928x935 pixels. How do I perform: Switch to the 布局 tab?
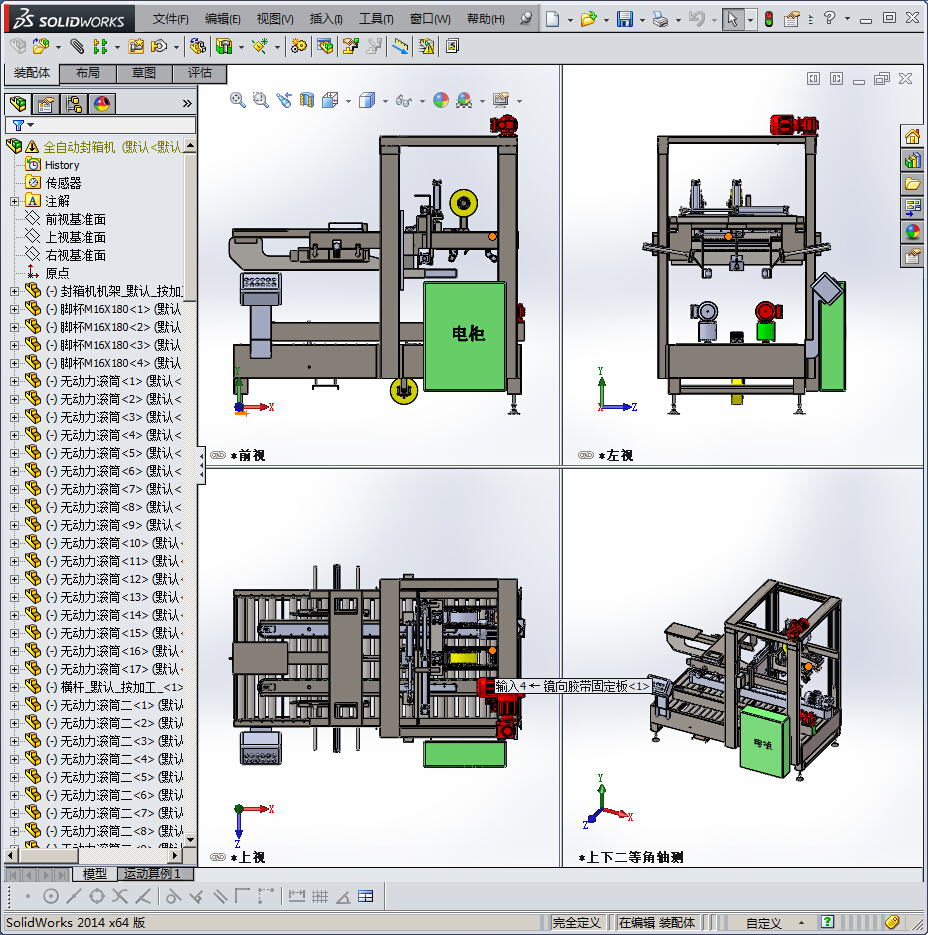pos(88,73)
